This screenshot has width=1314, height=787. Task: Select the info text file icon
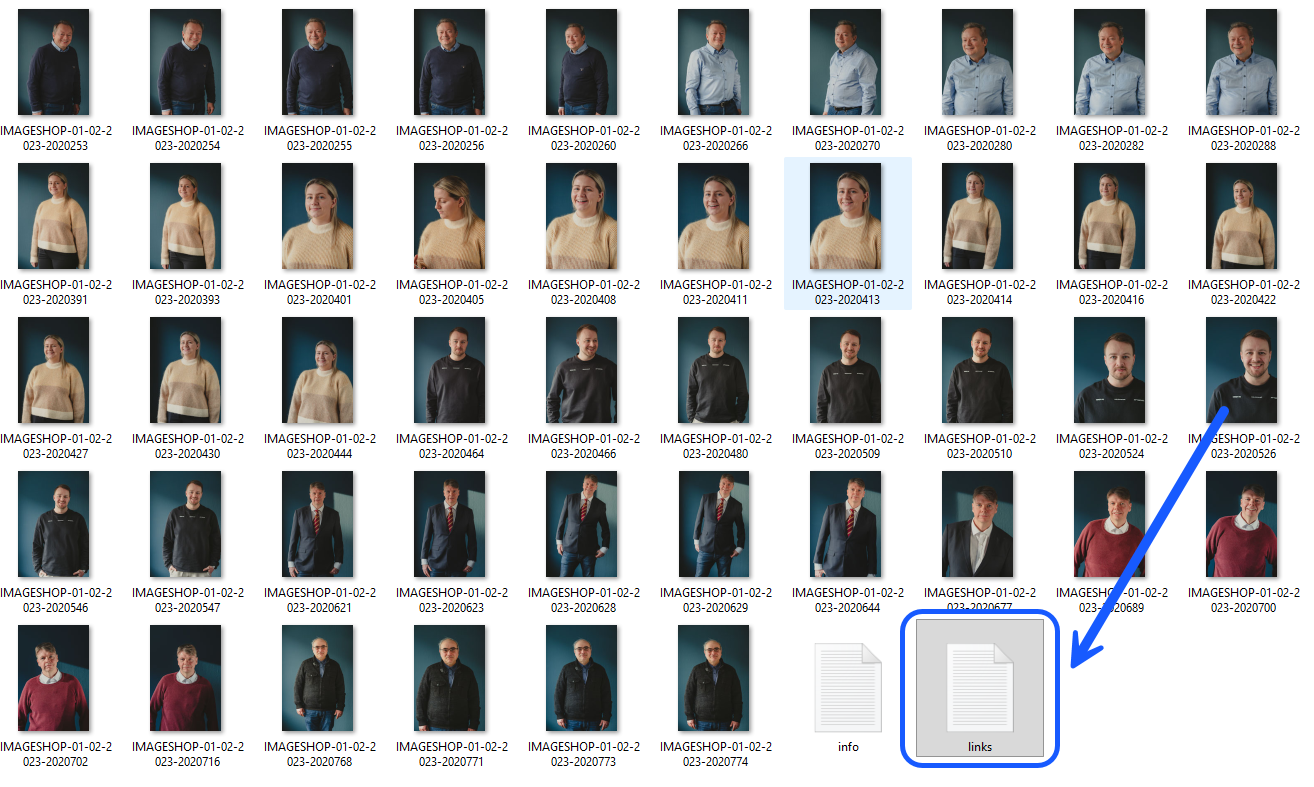(x=848, y=689)
